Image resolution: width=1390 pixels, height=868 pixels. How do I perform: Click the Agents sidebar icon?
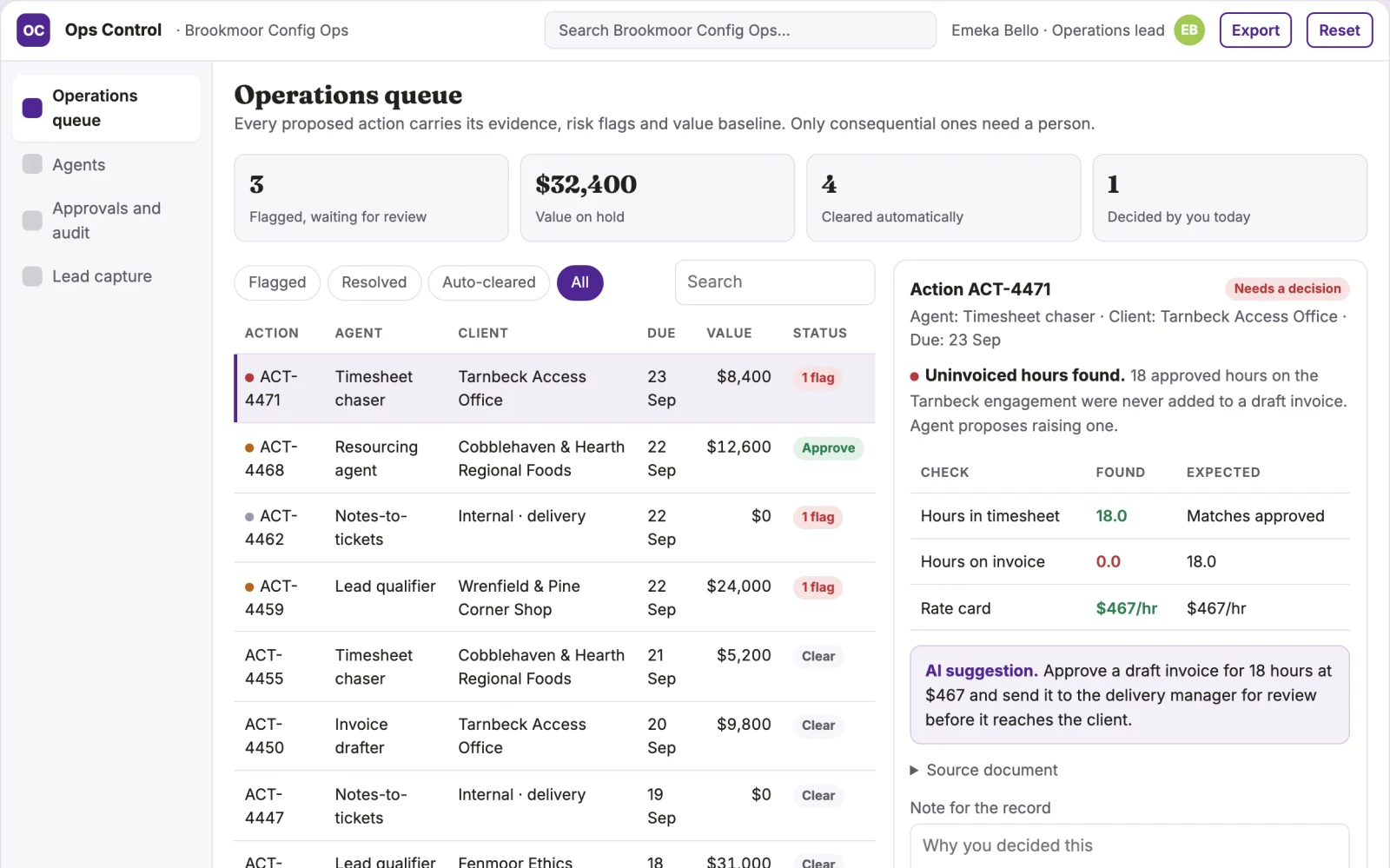click(x=32, y=164)
